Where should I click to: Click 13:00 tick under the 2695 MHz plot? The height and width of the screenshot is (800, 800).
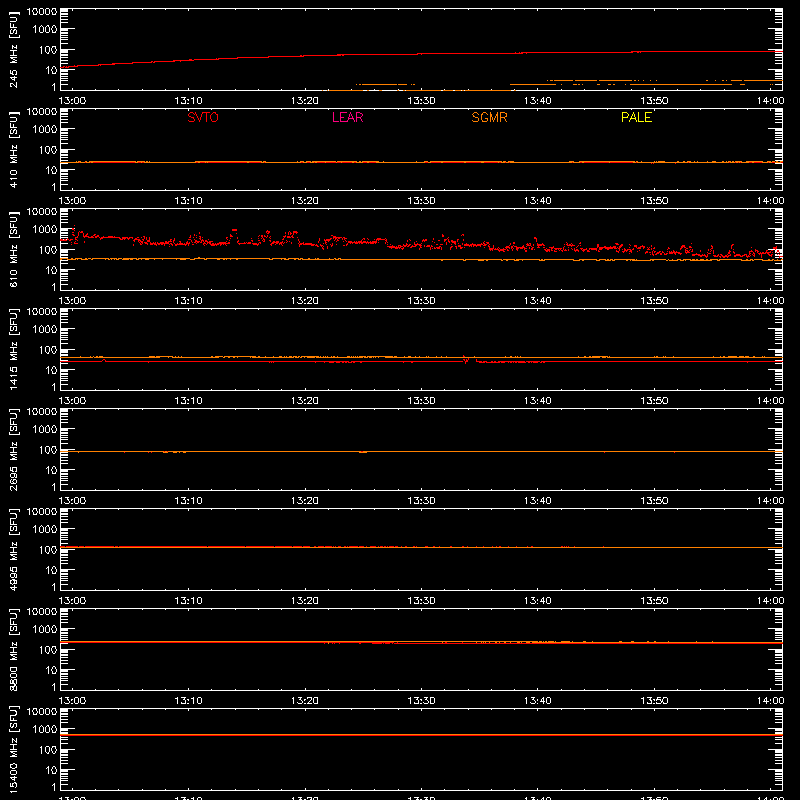click(x=72, y=501)
